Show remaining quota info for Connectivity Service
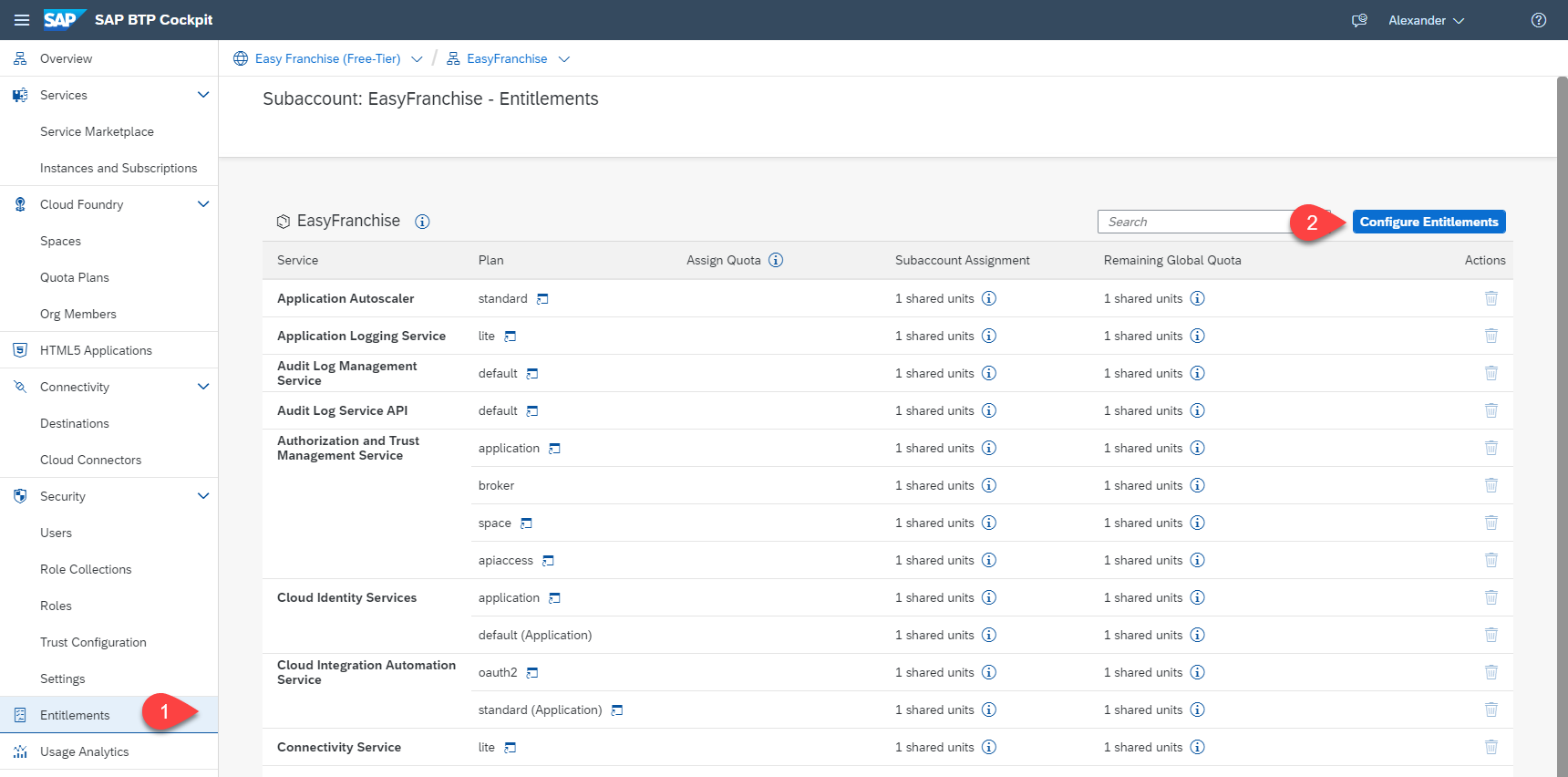Viewport: 1568px width, 777px height. point(1198,747)
